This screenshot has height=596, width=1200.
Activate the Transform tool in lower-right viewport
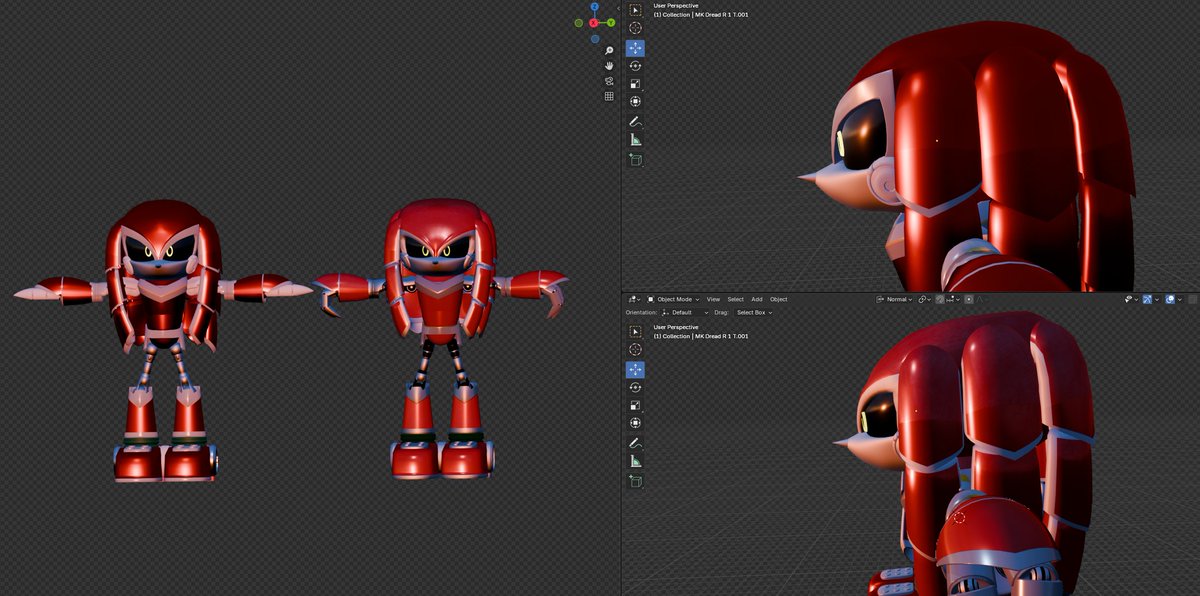[x=635, y=423]
